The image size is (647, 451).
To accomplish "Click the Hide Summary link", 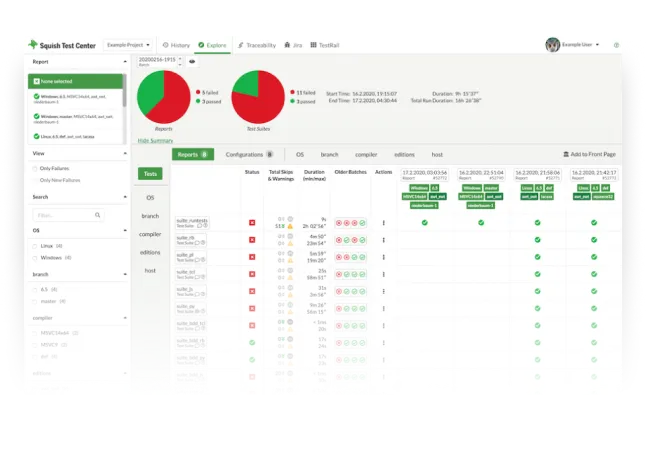I will [x=155, y=141].
